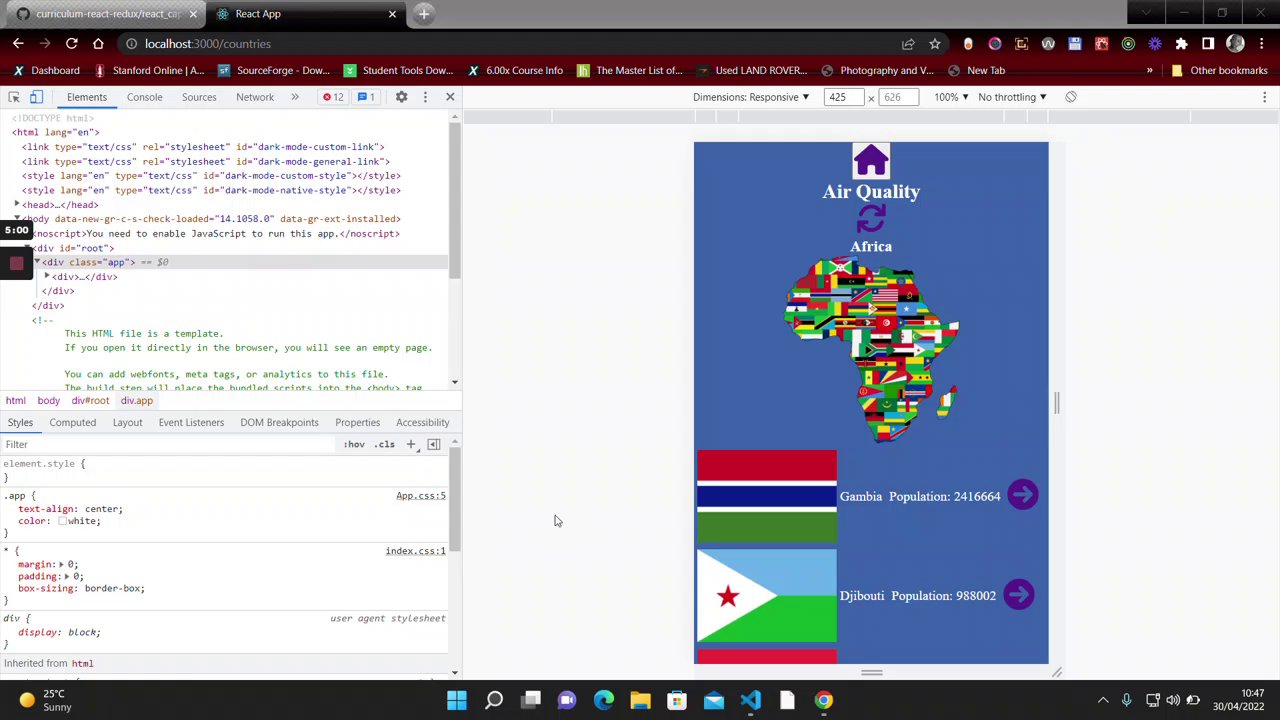Open the Computed styles tab

[73, 422]
